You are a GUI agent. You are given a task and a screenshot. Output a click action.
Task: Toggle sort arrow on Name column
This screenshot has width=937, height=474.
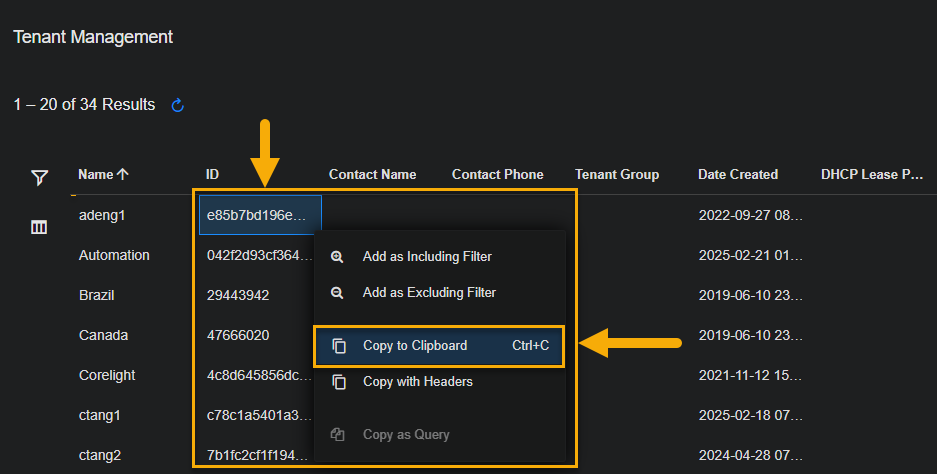pos(123,174)
